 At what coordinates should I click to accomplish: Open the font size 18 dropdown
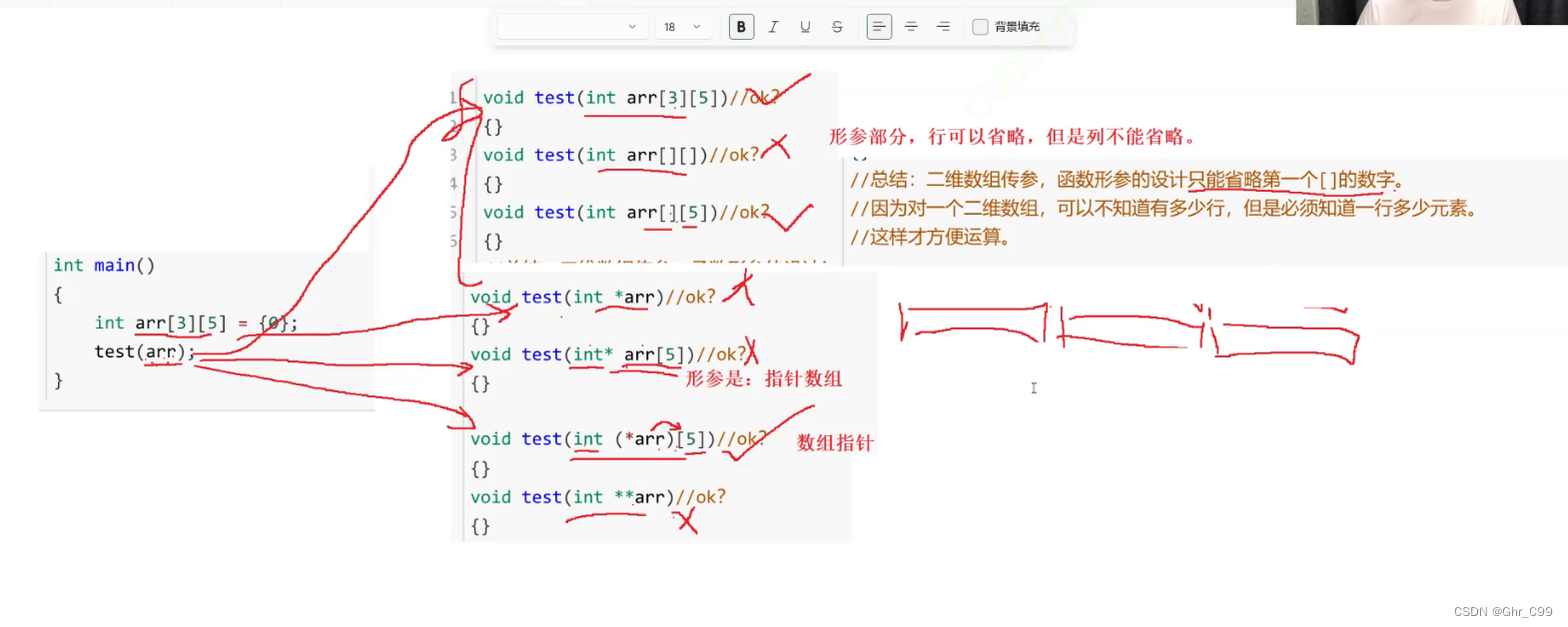click(683, 27)
